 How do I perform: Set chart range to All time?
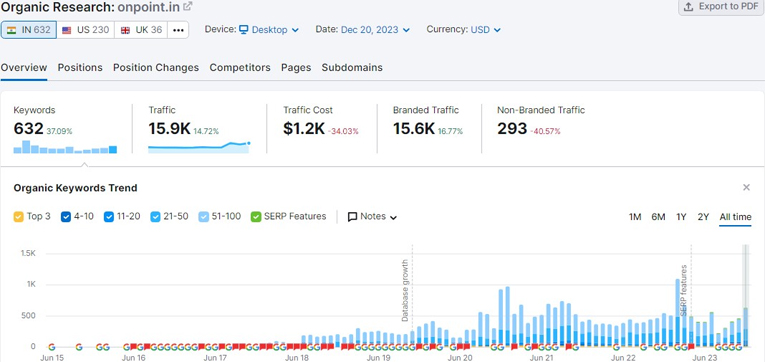pos(735,217)
